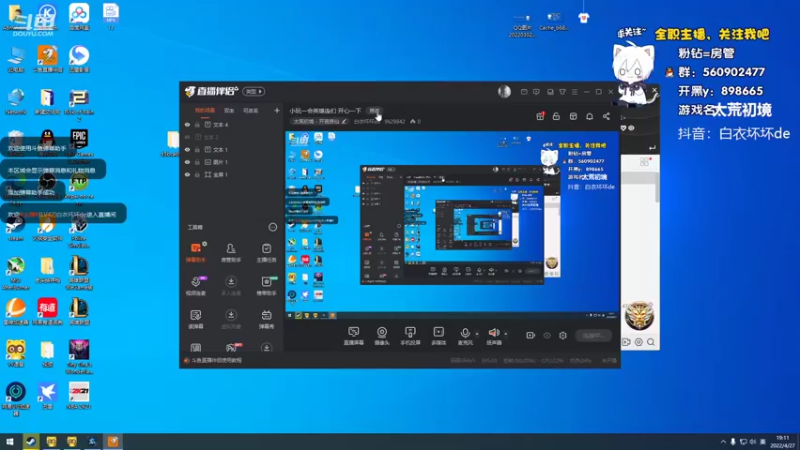Open the 视频连麦 microphone tool
Viewport: 800px width, 450px height.
pyautogui.click(x=196, y=286)
